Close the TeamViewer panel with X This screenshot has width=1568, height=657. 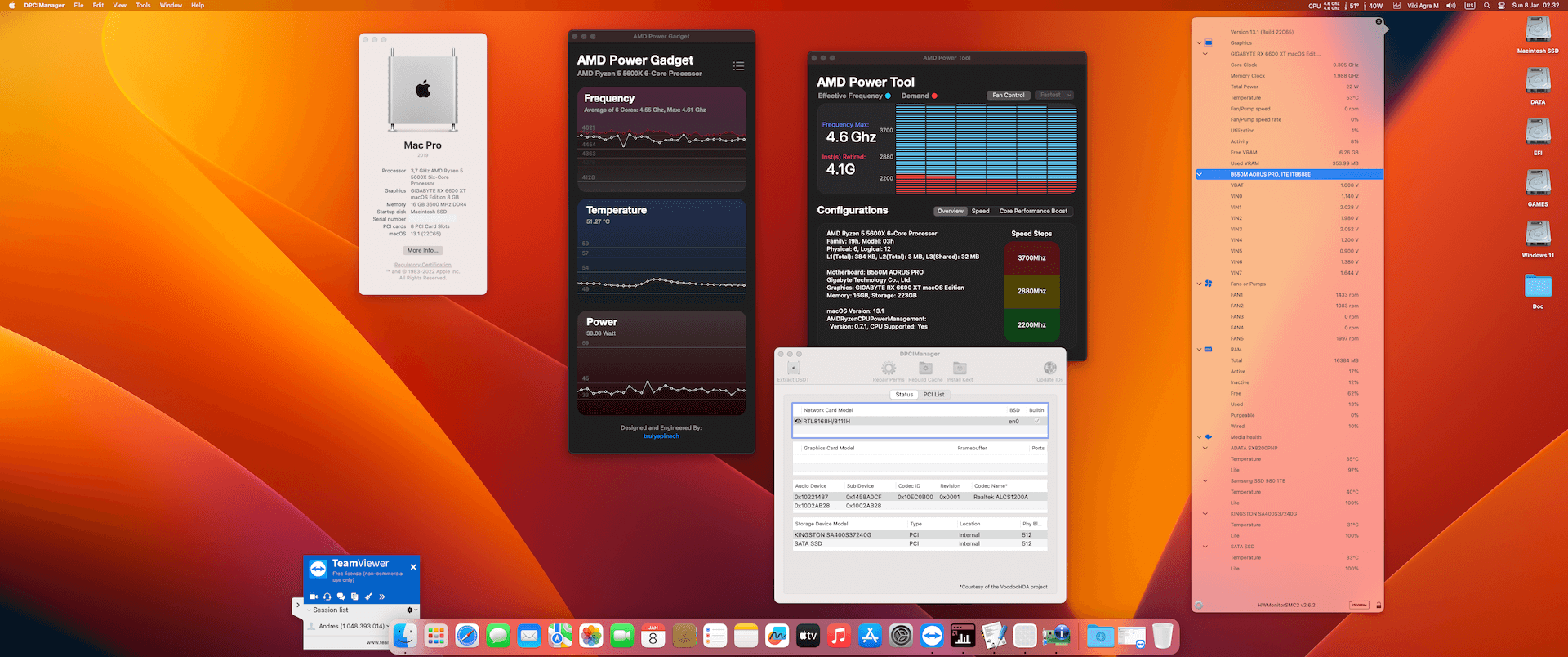pyautogui.click(x=413, y=567)
